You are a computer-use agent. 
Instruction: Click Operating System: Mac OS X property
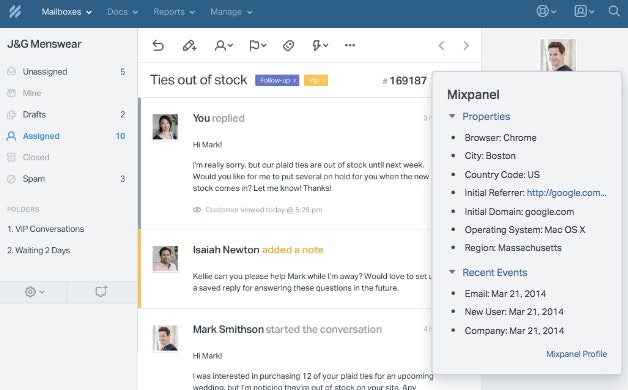tap(525, 230)
